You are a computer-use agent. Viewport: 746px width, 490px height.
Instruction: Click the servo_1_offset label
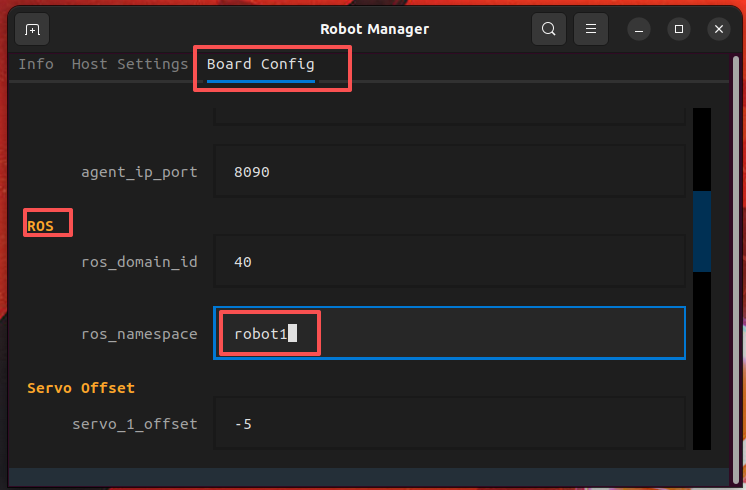[135, 424]
